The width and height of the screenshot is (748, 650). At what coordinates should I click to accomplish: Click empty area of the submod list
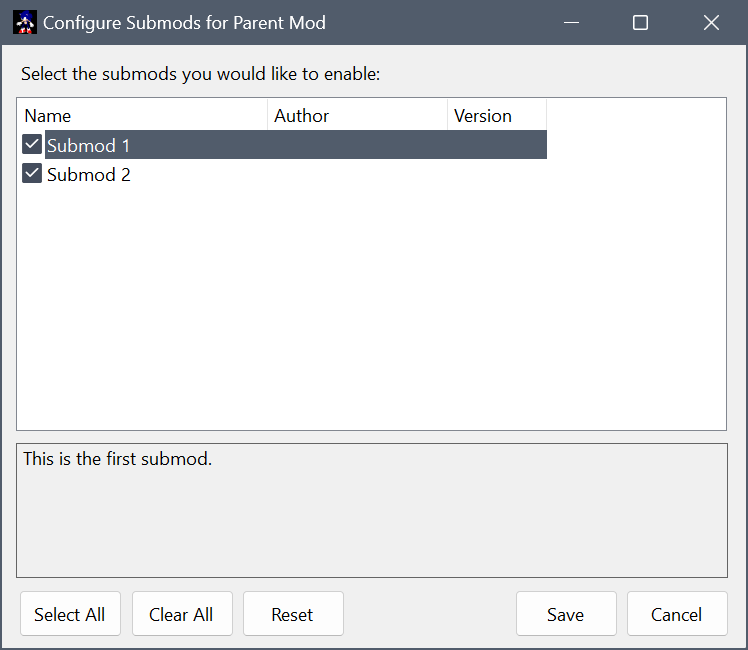371,320
